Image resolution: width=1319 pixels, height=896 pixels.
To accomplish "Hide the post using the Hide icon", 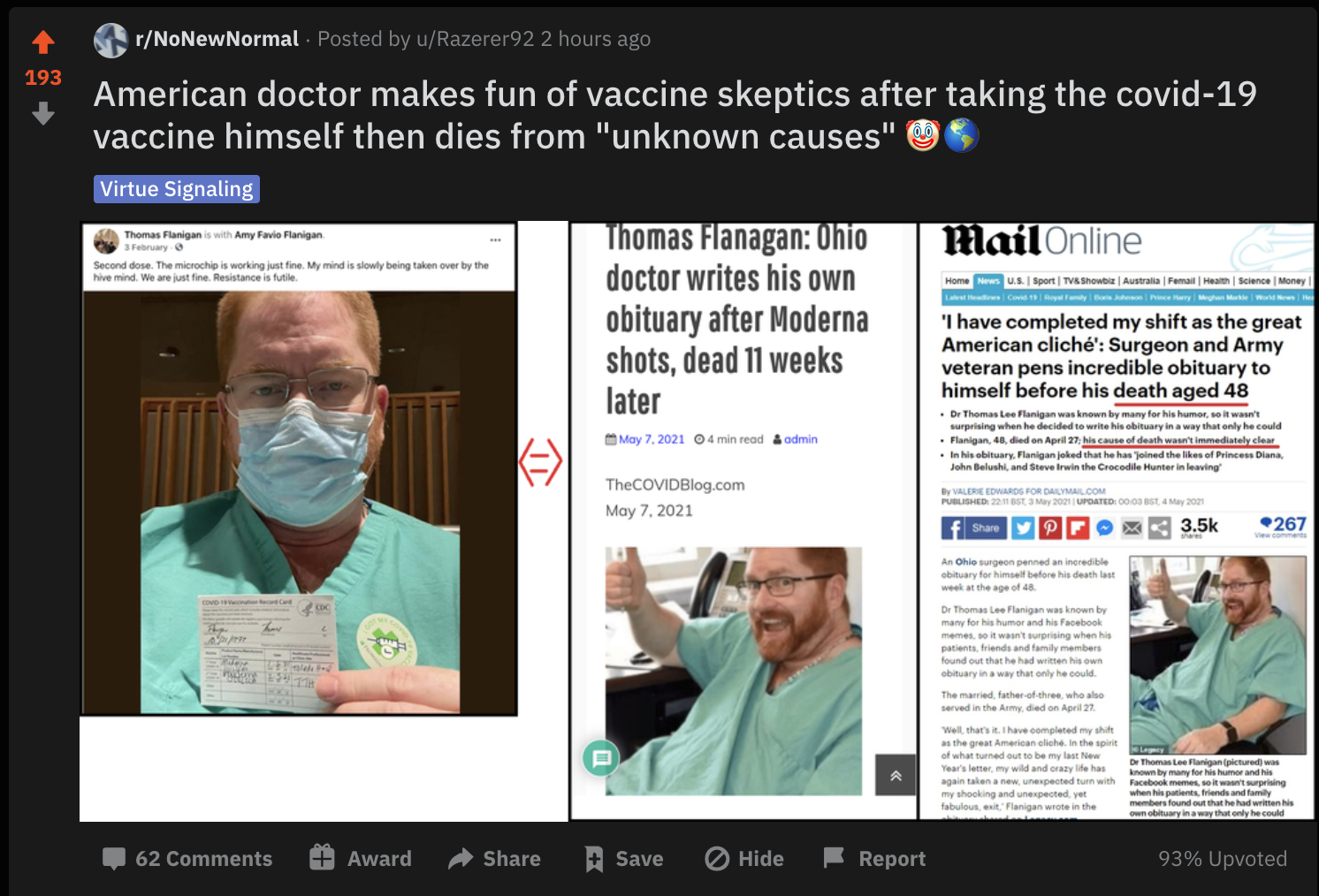I will (717, 859).
